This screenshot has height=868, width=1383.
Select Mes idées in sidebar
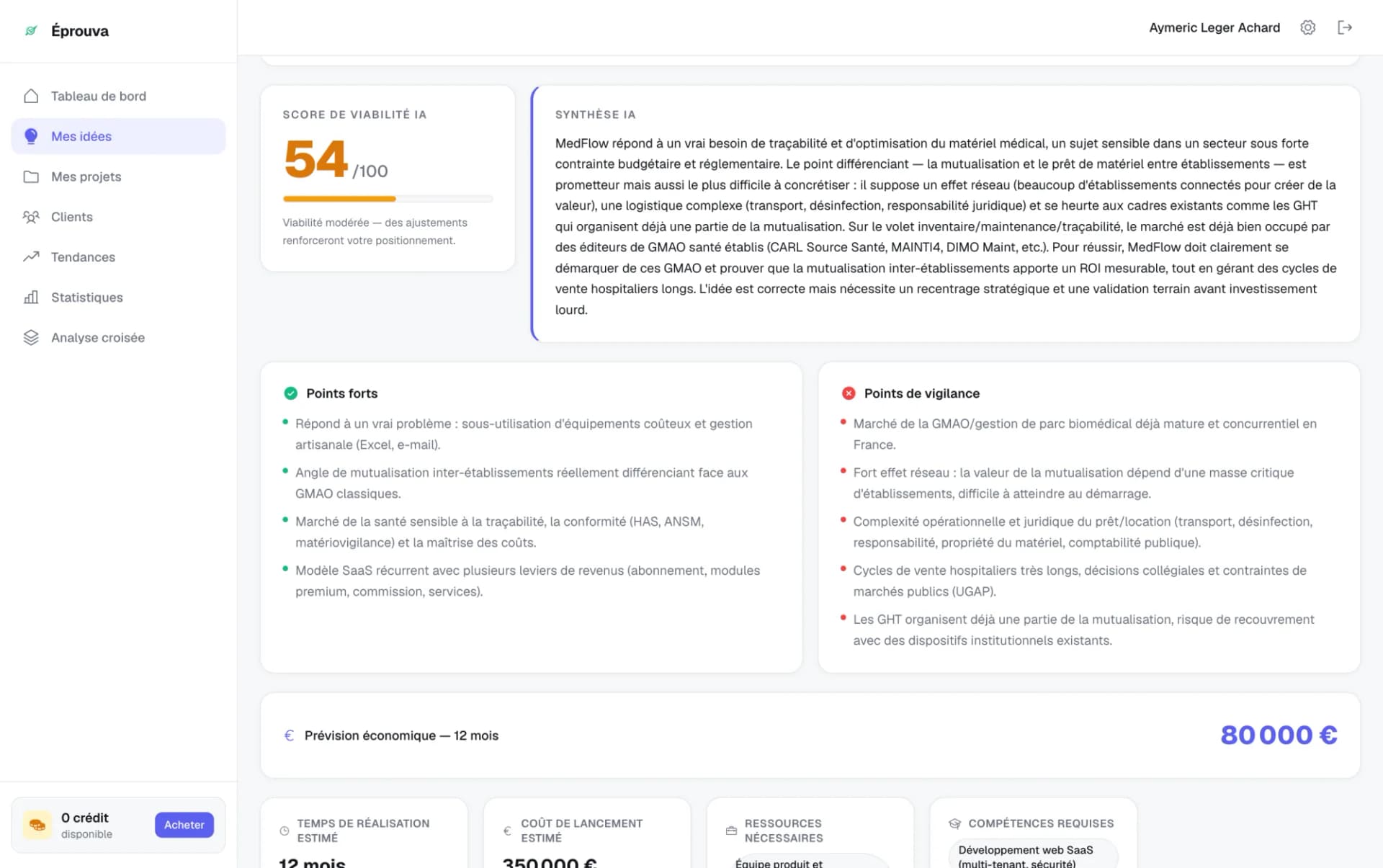coord(118,136)
